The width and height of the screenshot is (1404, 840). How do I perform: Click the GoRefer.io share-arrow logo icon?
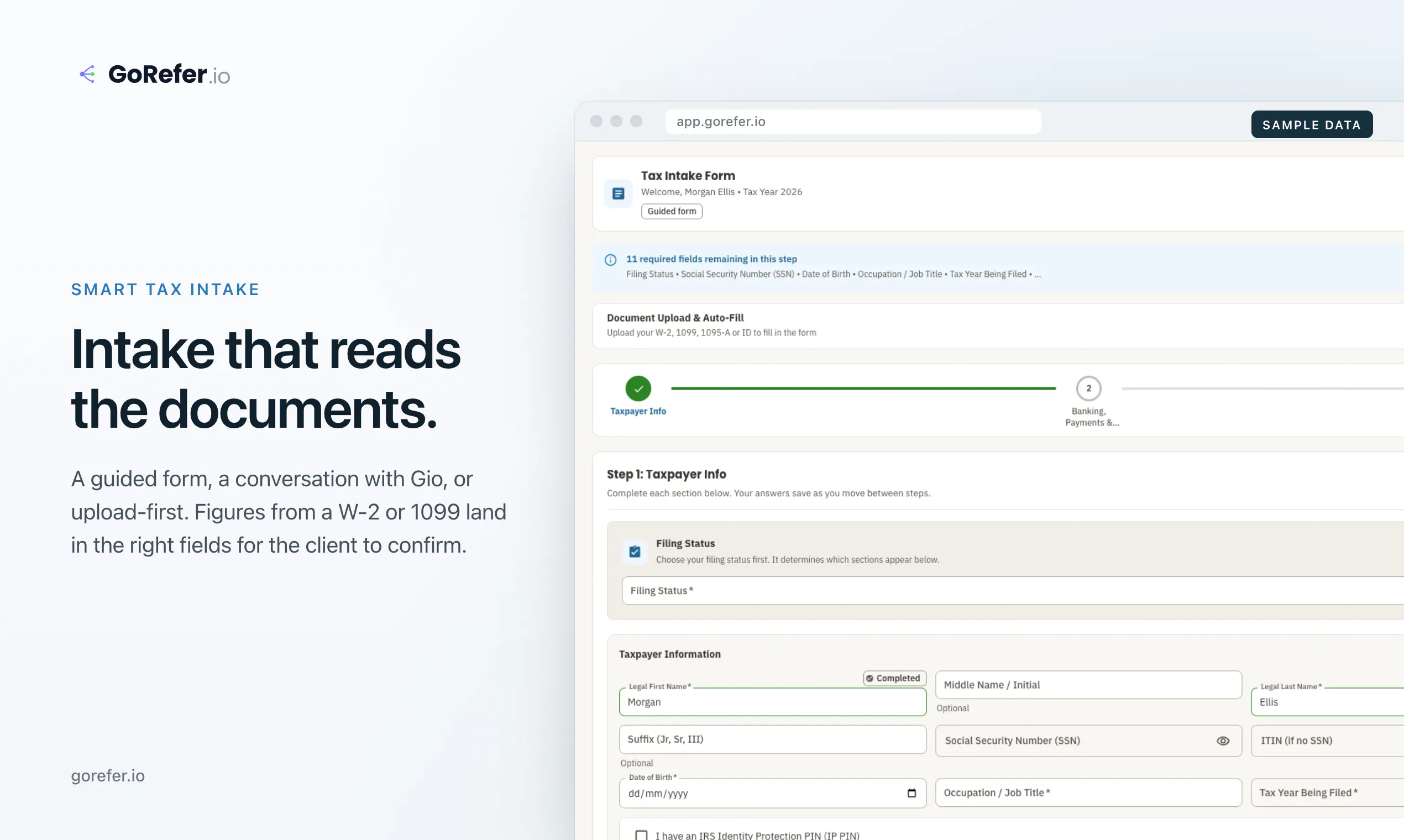point(87,74)
